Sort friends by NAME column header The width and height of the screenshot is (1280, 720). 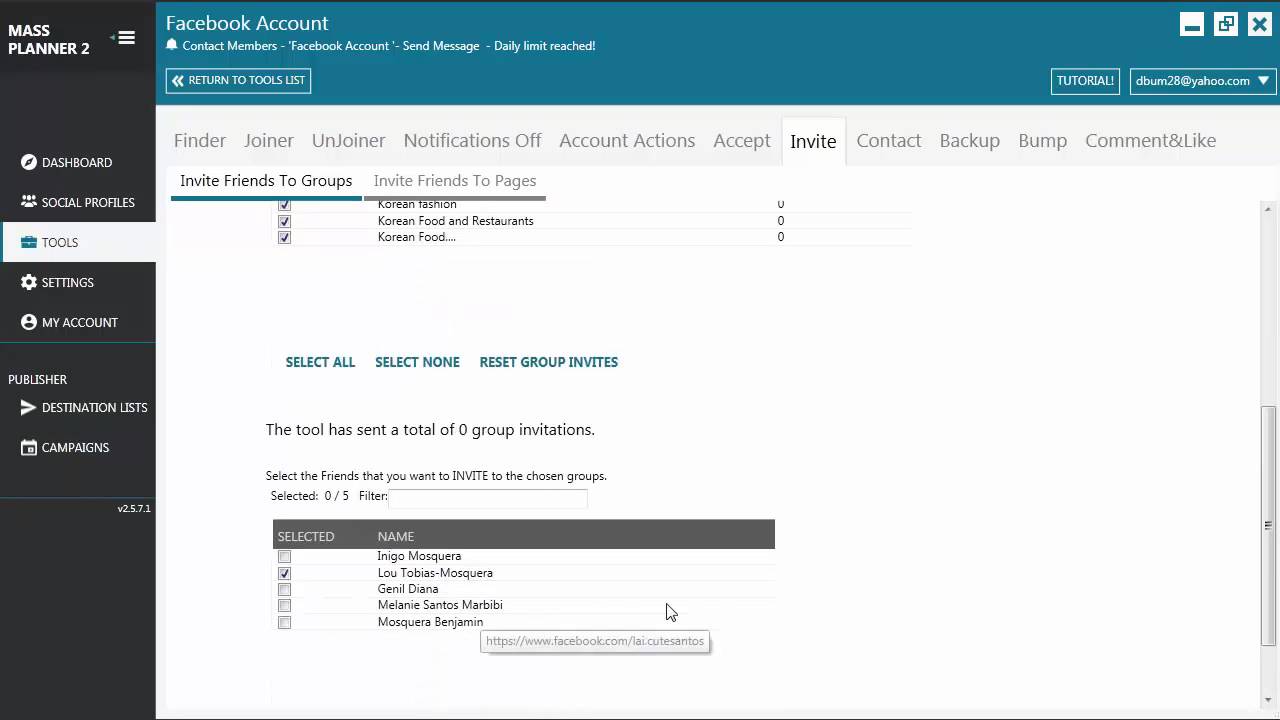396,536
